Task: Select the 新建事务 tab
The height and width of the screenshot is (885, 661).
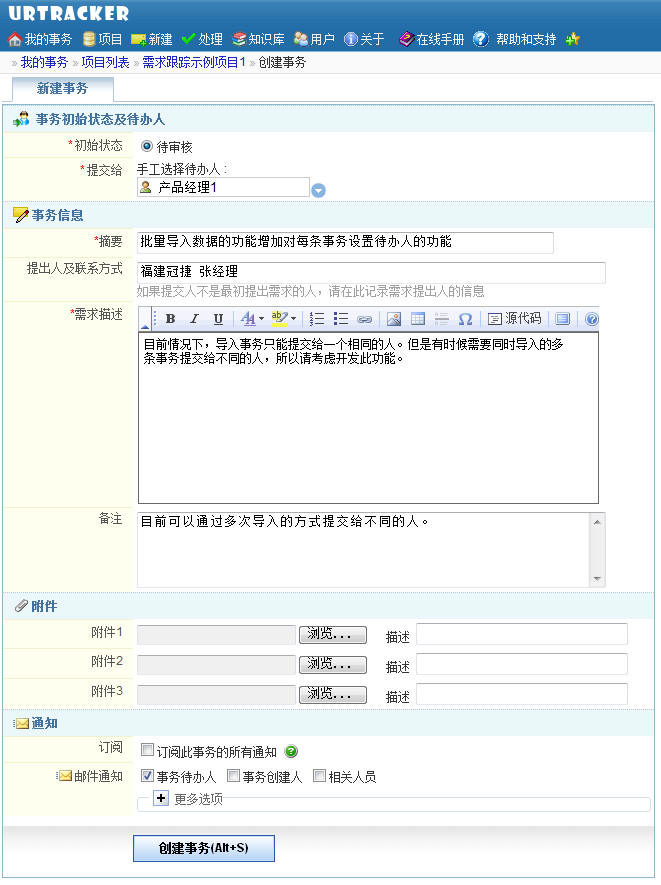Action: click(x=63, y=89)
